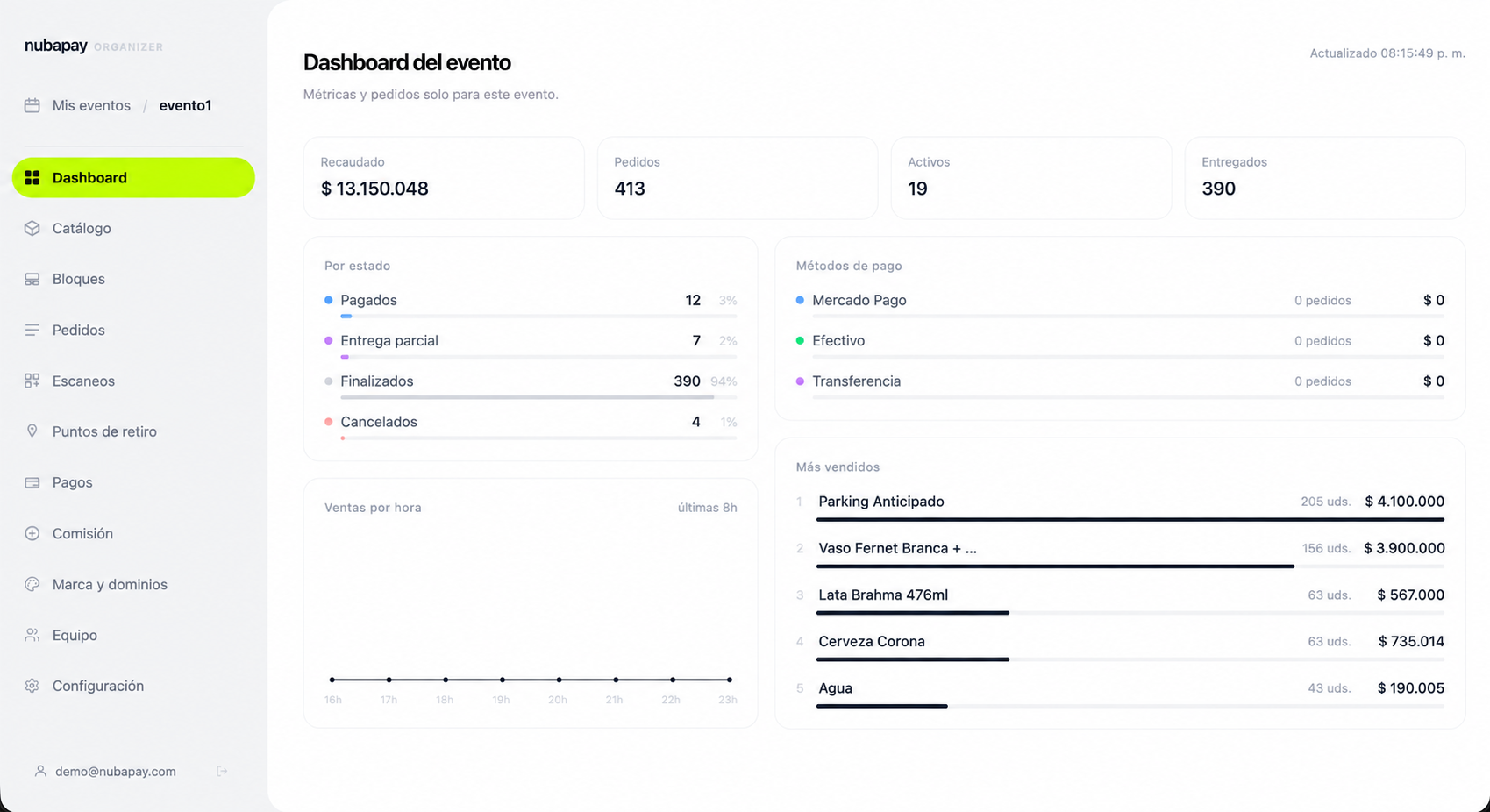Click the Entregados card
Viewport: 1490px width, 812px height.
point(1325,177)
